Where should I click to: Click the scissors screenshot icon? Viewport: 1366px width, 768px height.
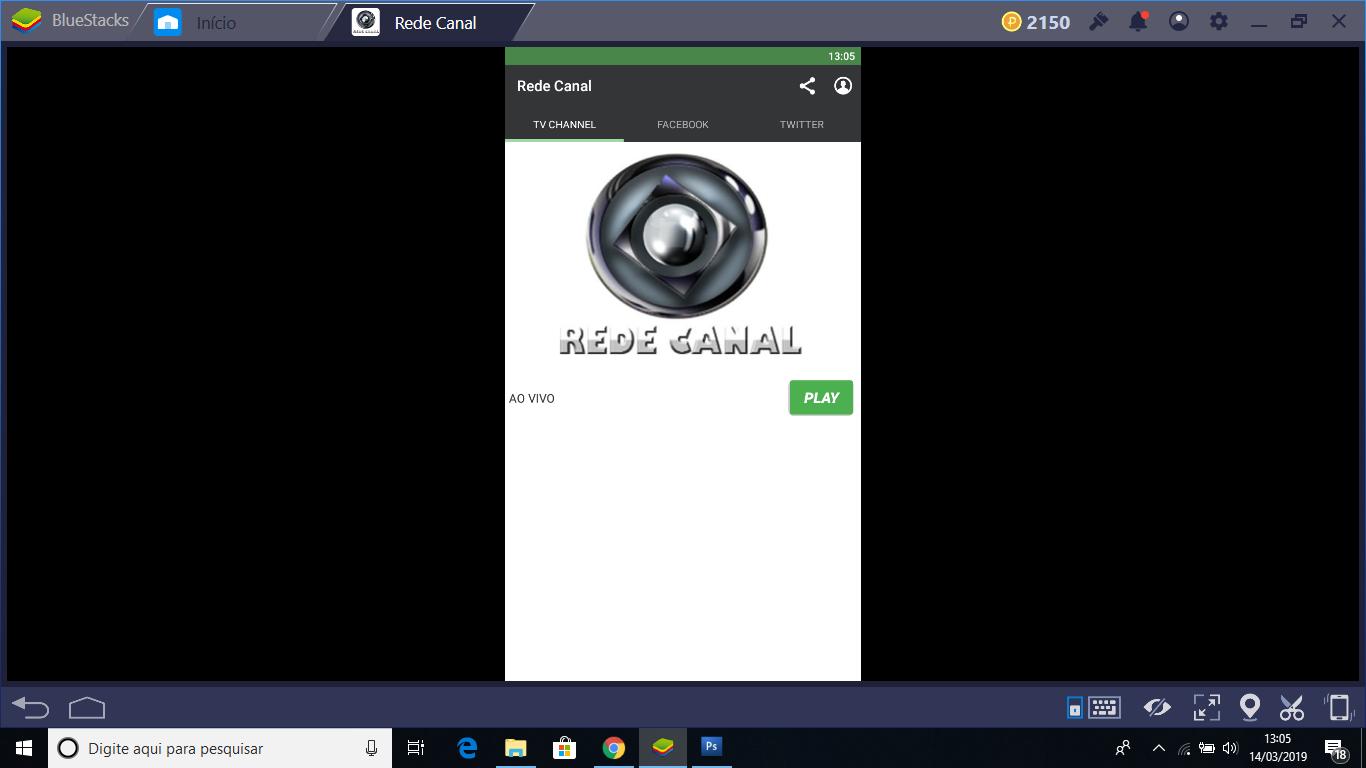(x=1292, y=707)
